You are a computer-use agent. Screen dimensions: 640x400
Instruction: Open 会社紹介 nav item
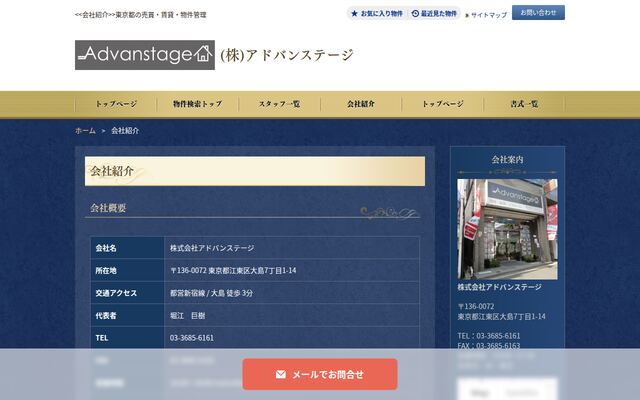pyautogui.click(x=361, y=104)
